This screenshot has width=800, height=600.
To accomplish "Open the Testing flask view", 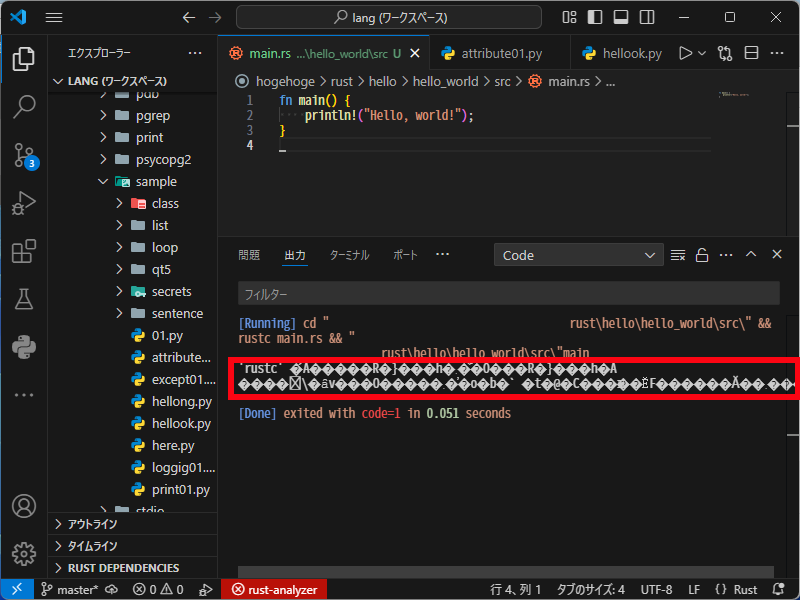I will [23, 299].
